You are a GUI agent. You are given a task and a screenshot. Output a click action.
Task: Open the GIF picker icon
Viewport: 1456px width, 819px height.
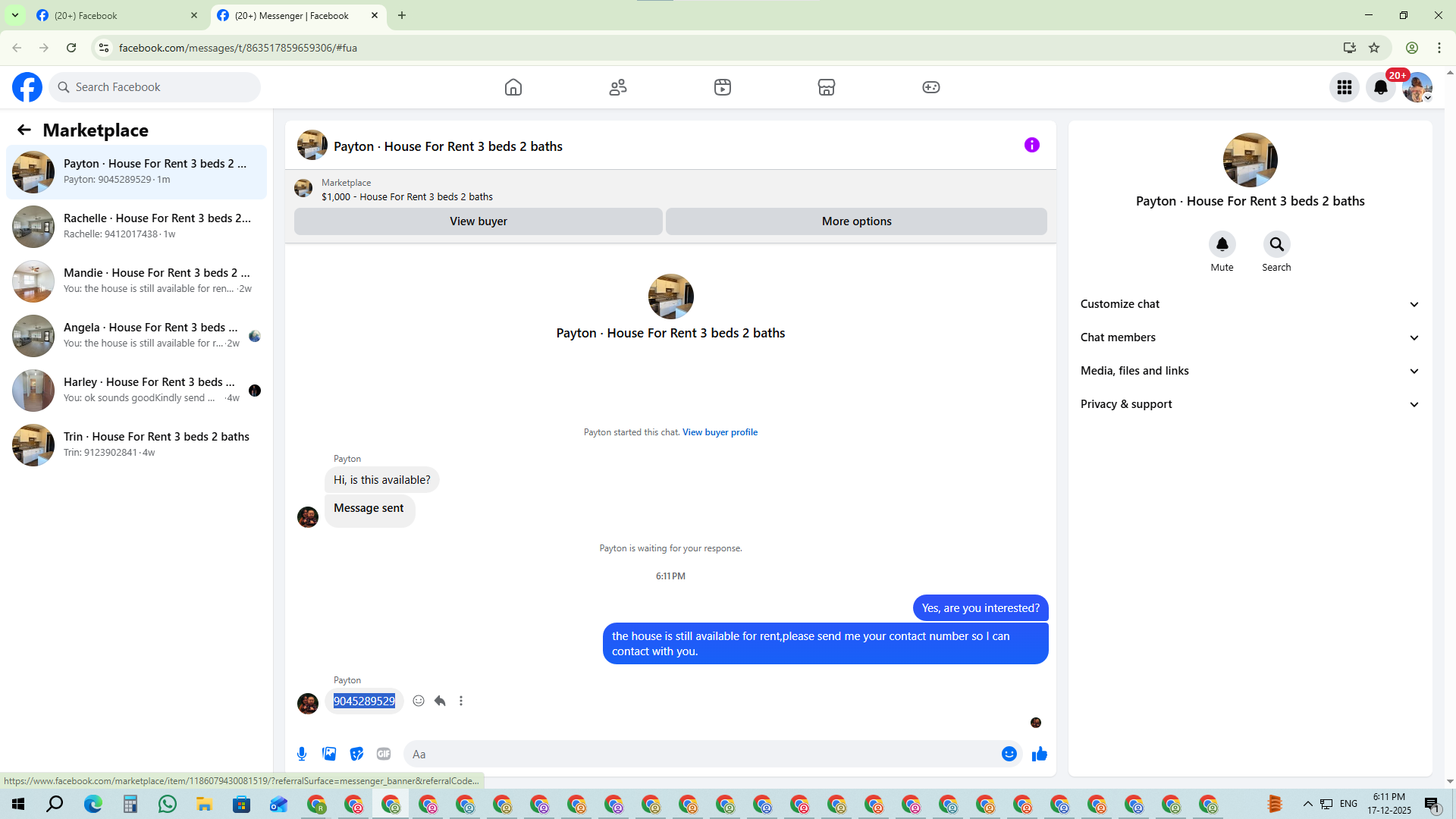(x=384, y=754)
